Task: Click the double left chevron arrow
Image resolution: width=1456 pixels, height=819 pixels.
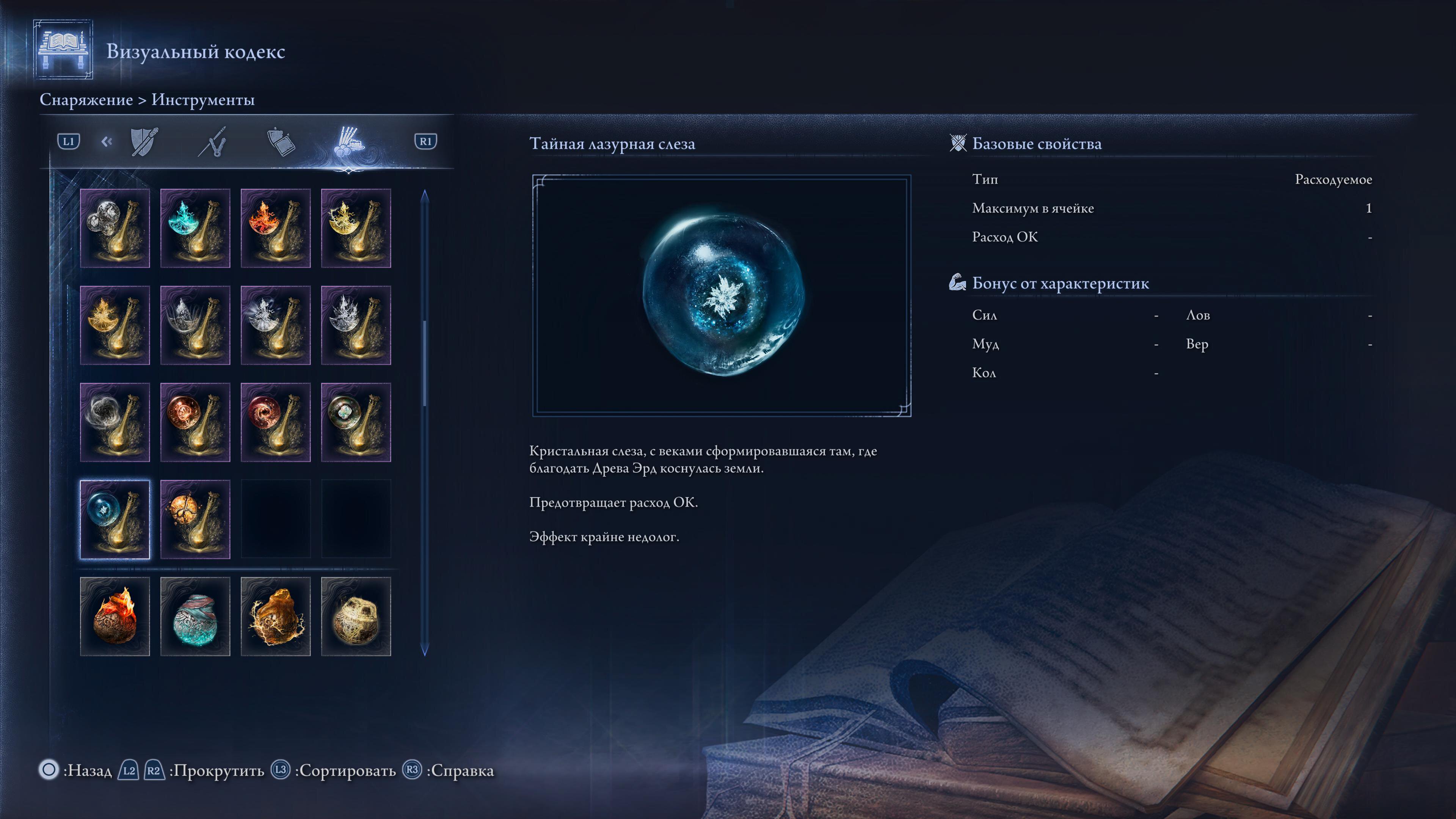Action: [x=106, y=141]
